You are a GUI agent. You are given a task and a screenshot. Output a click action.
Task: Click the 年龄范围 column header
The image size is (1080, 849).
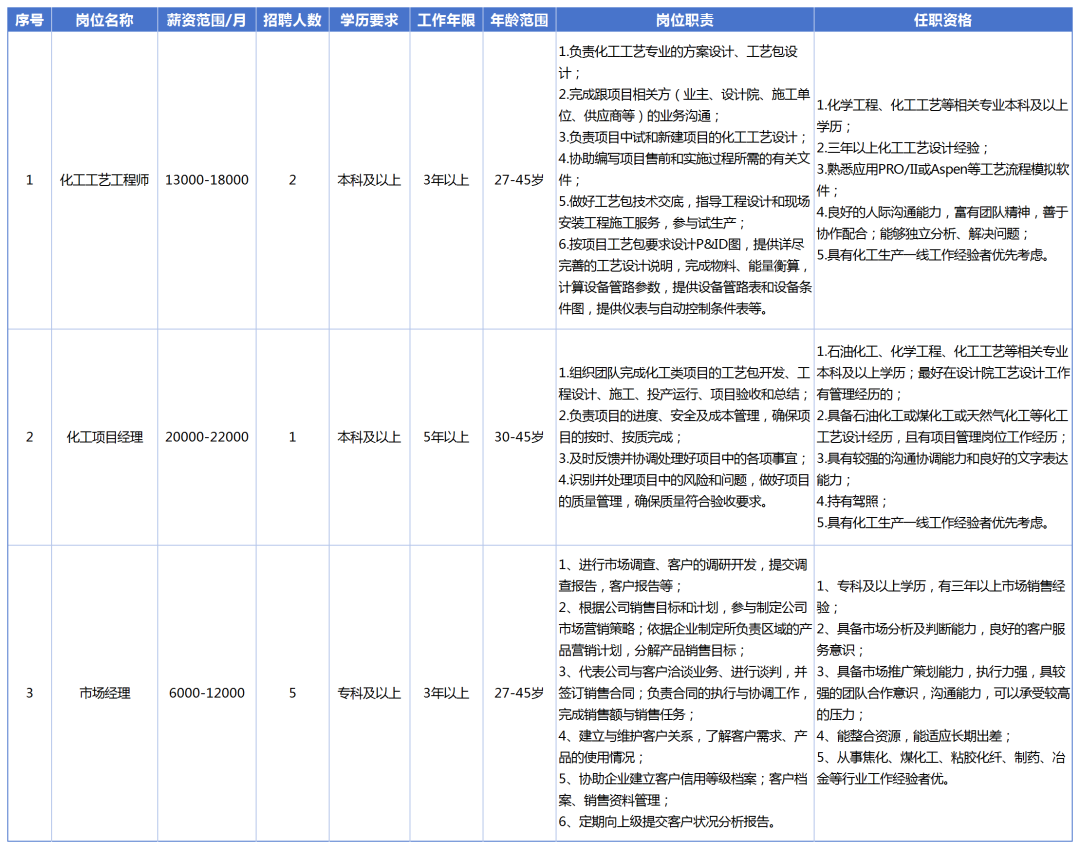519,20
